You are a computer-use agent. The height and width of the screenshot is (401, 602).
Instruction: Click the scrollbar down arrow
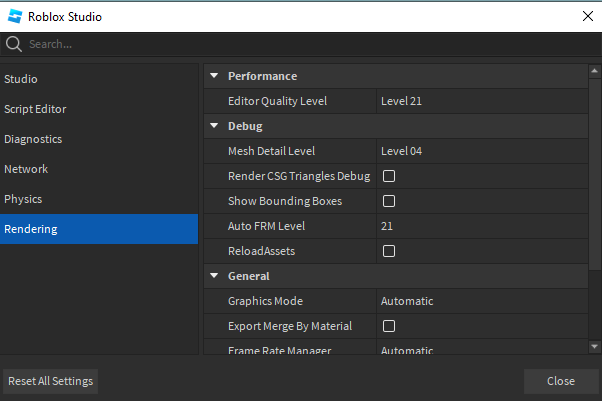[x=594, y=346]
